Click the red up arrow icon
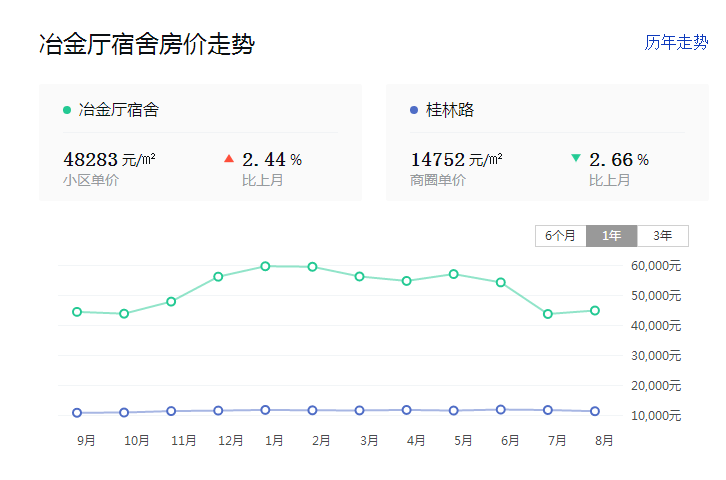 (229, 158)
